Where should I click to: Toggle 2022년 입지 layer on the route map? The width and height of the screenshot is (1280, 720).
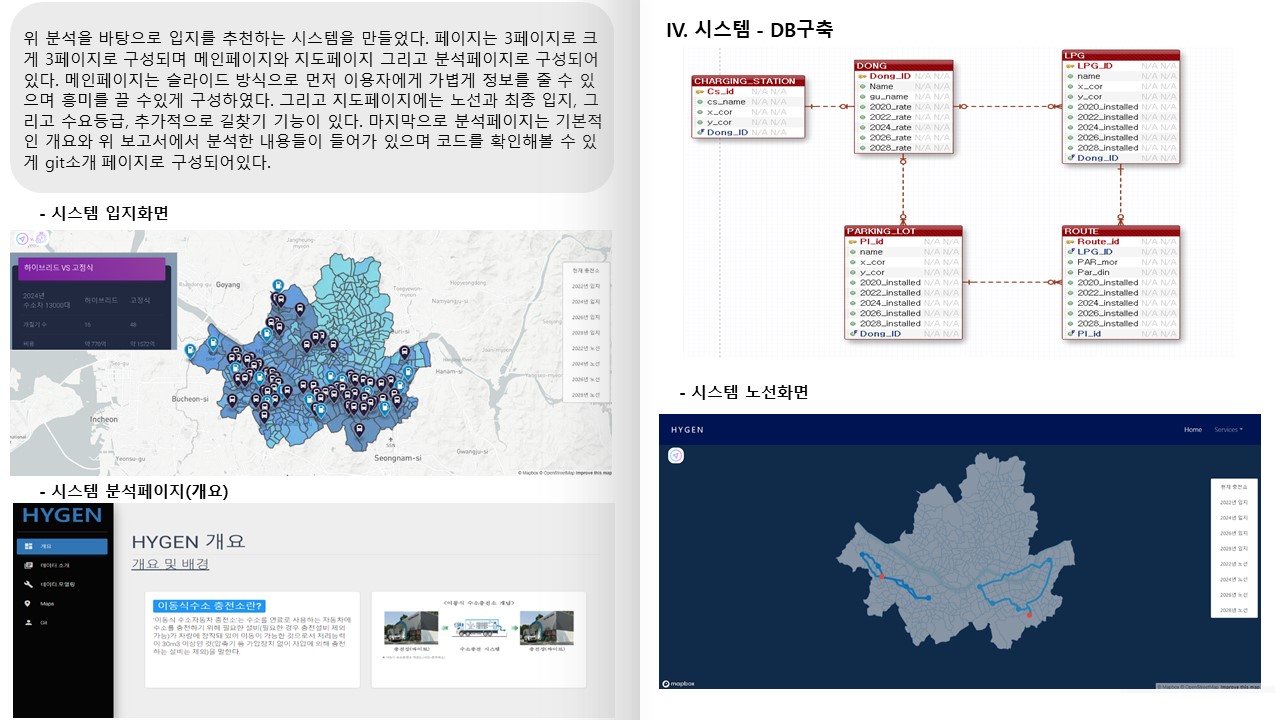tap(1232, 502)
